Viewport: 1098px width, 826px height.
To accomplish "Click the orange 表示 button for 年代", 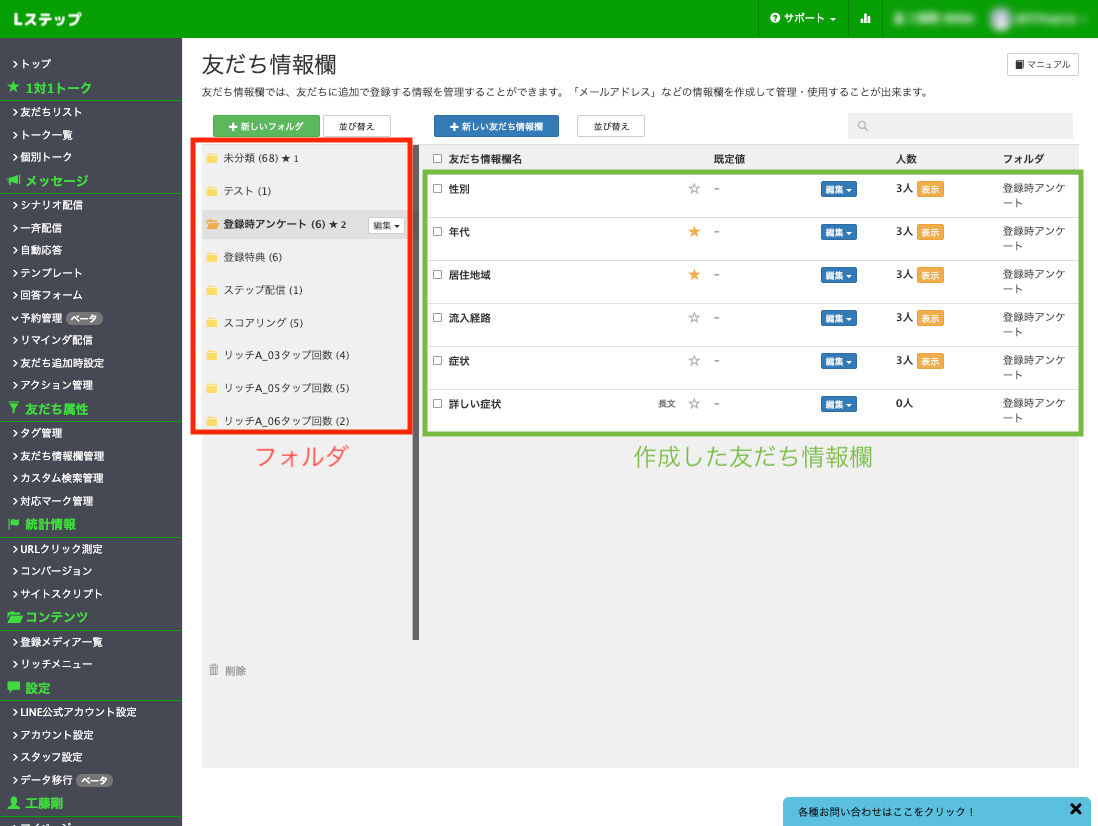I will [930, 232].
